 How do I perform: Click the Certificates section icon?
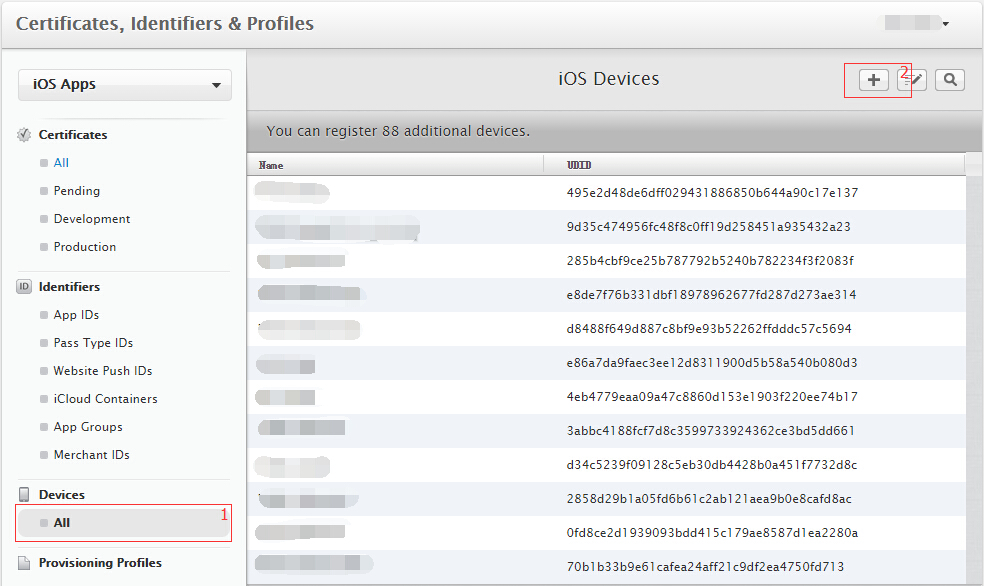(24, 135)
